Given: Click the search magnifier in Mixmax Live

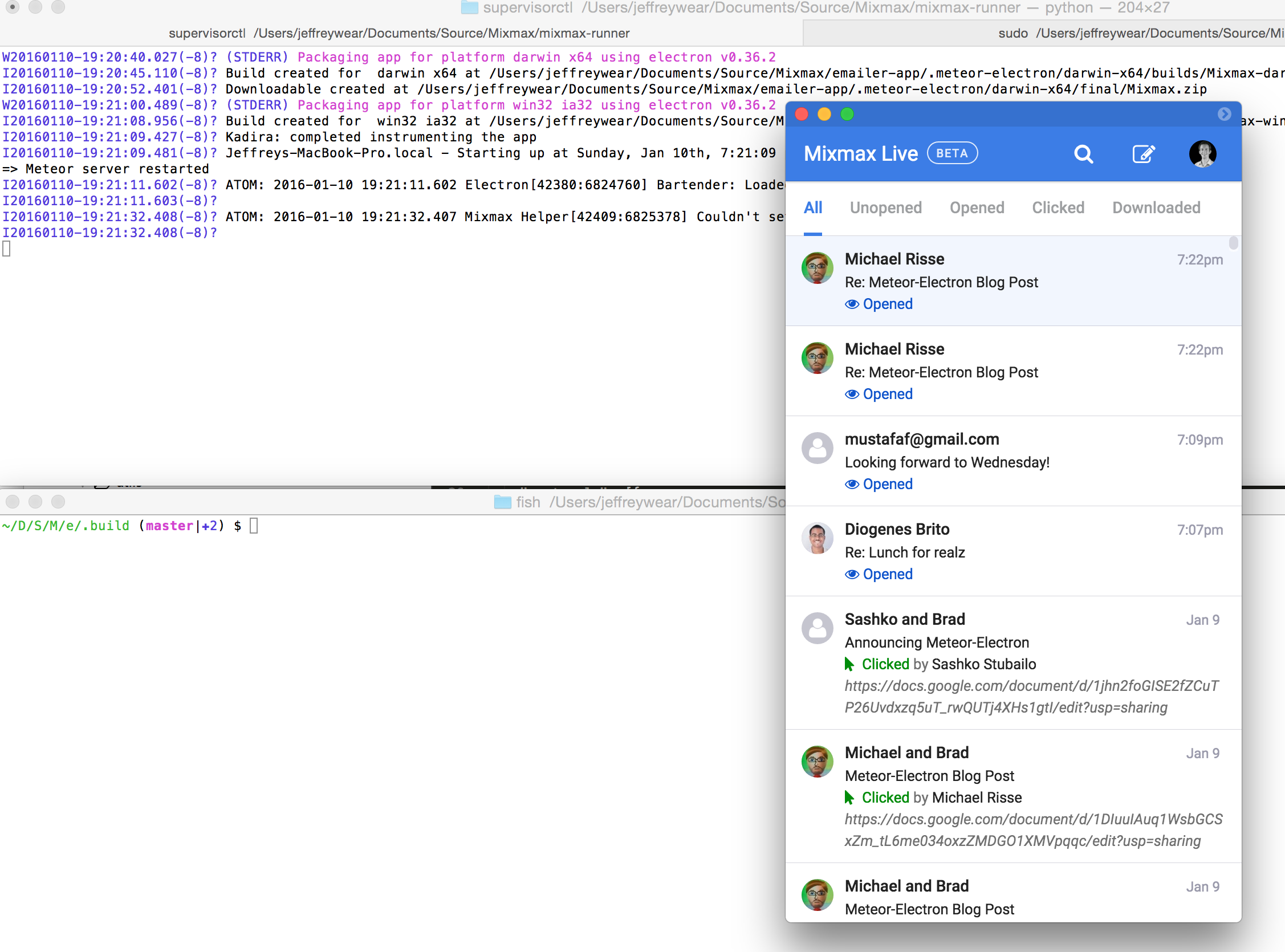Looking at the screenshot, I should click(1083, 154).
